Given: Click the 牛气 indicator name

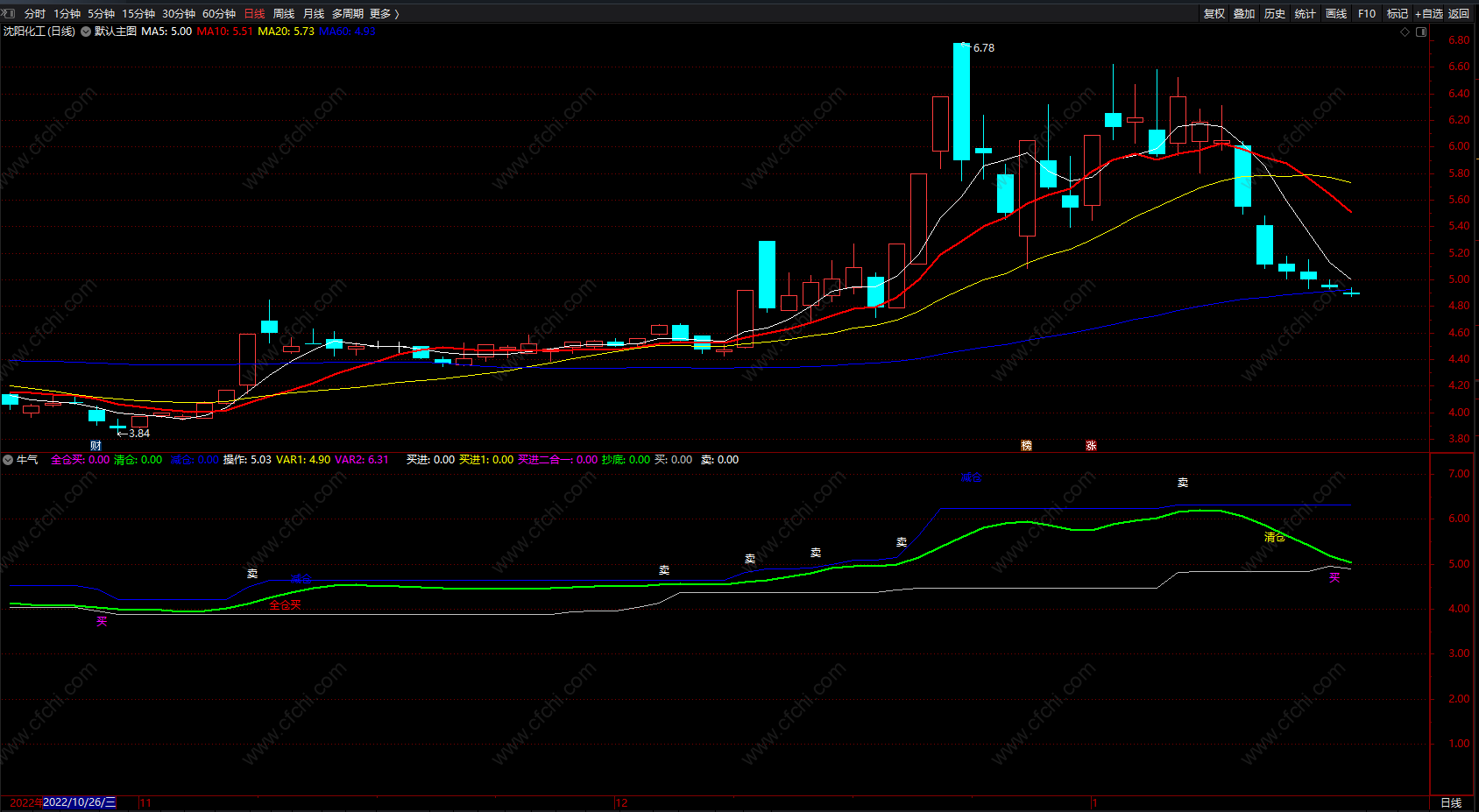Looking at the screenshot, I should (27, 460).
